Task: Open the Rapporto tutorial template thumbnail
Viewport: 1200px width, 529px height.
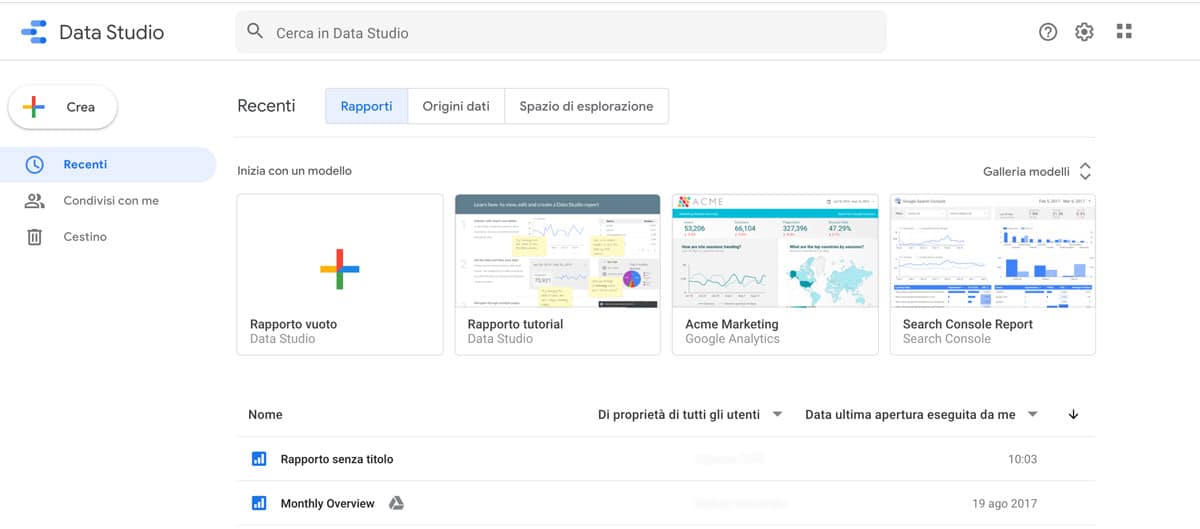Action: (x=558, y=251)
